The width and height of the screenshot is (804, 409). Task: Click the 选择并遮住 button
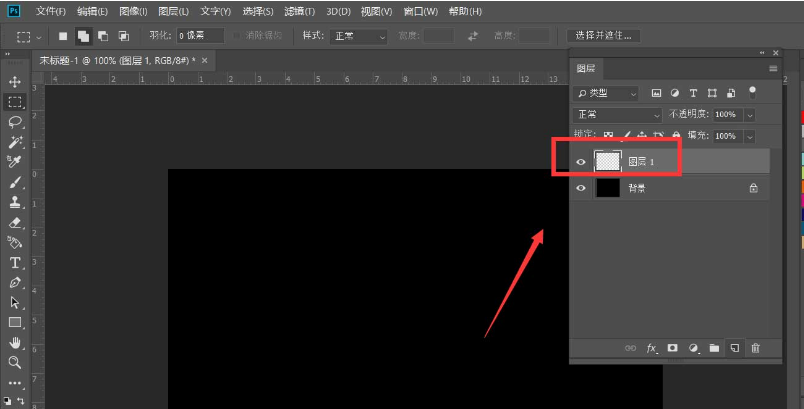[603, 35]
